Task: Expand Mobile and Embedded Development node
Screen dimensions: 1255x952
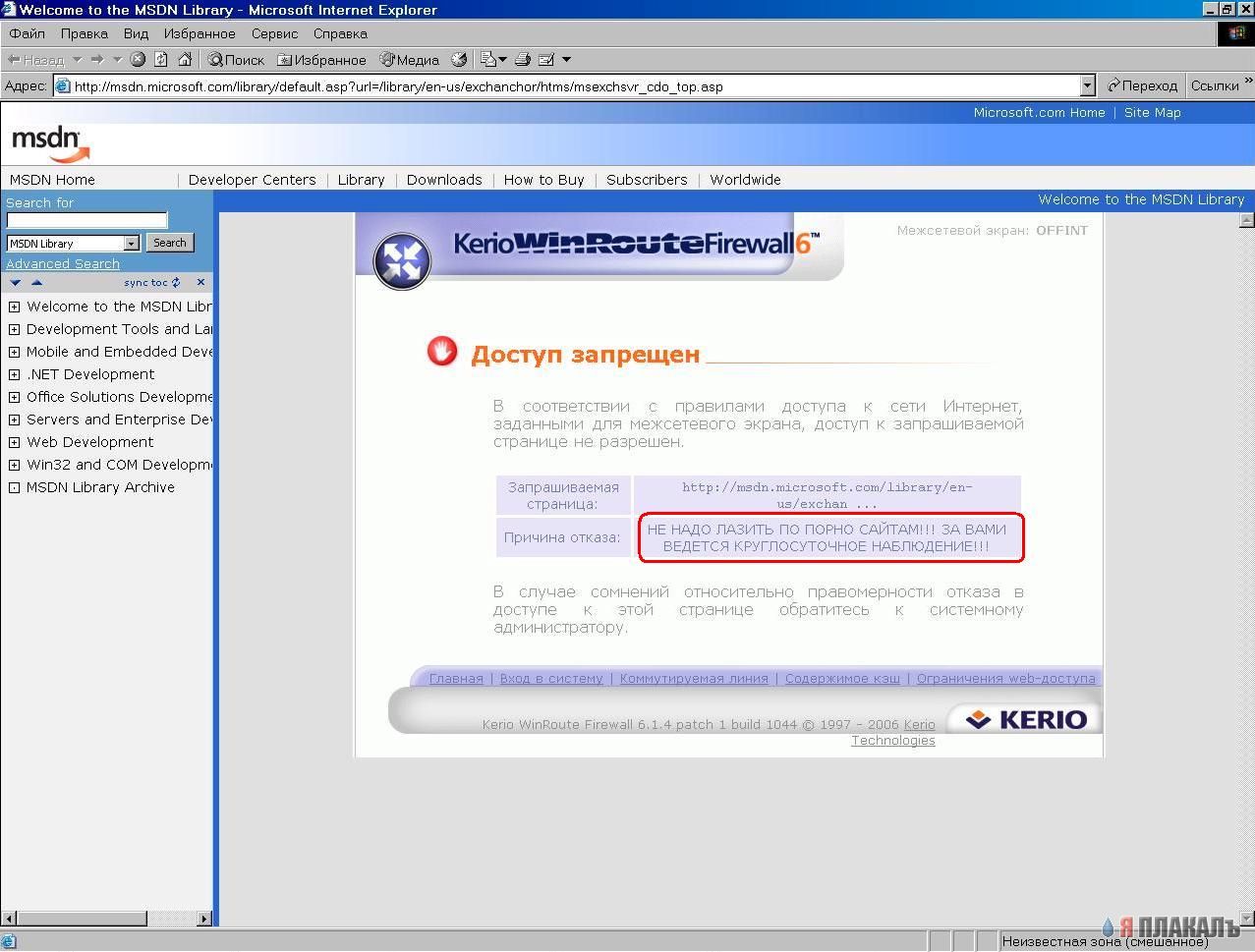Action: 15,352
